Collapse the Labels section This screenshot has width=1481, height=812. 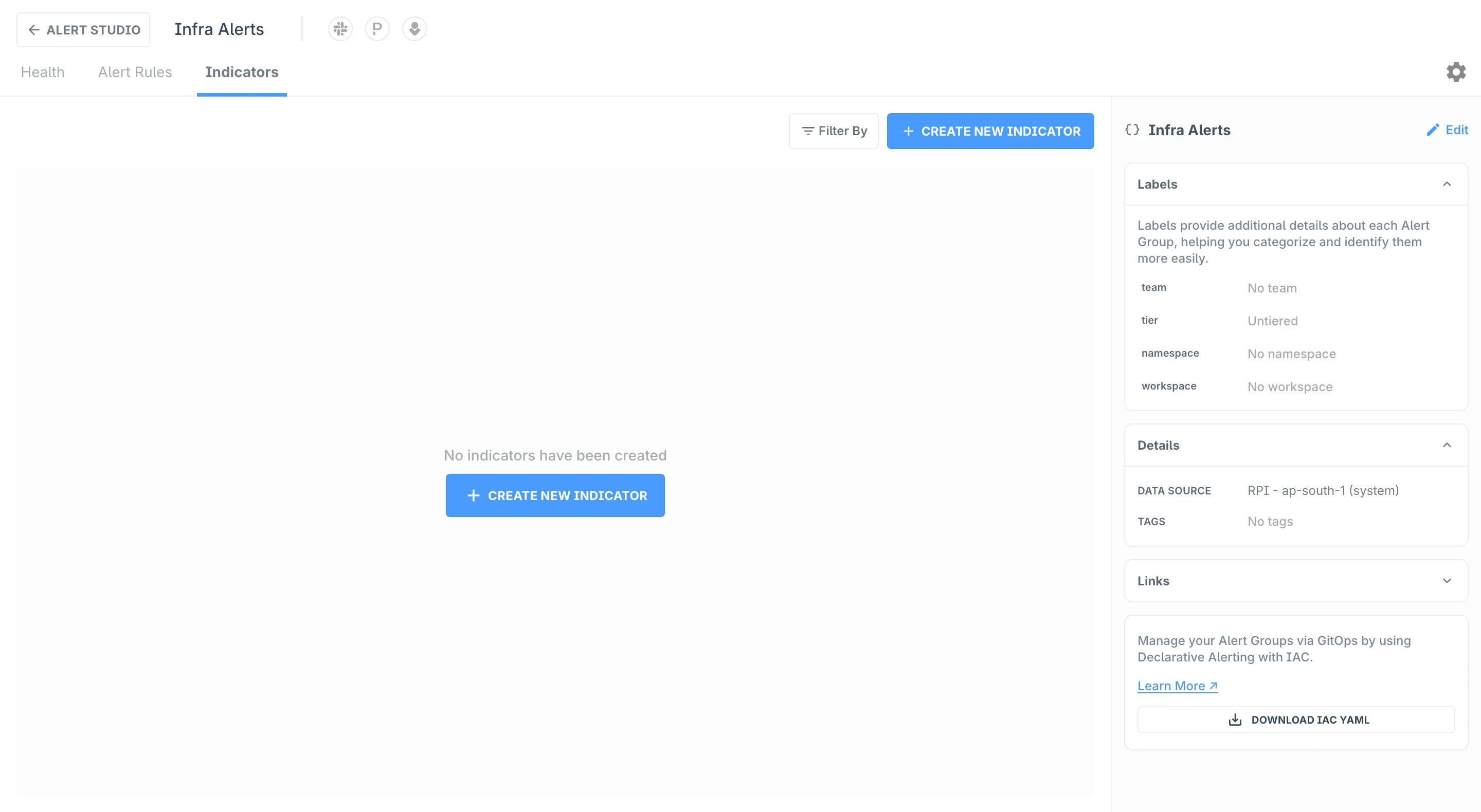tap(1447, 184)
